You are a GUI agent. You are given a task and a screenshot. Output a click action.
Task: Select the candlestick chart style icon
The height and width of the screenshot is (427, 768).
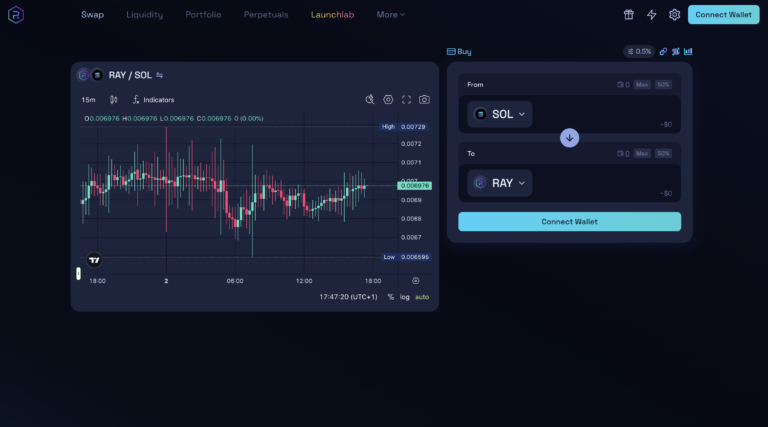[x=114, y=100]
